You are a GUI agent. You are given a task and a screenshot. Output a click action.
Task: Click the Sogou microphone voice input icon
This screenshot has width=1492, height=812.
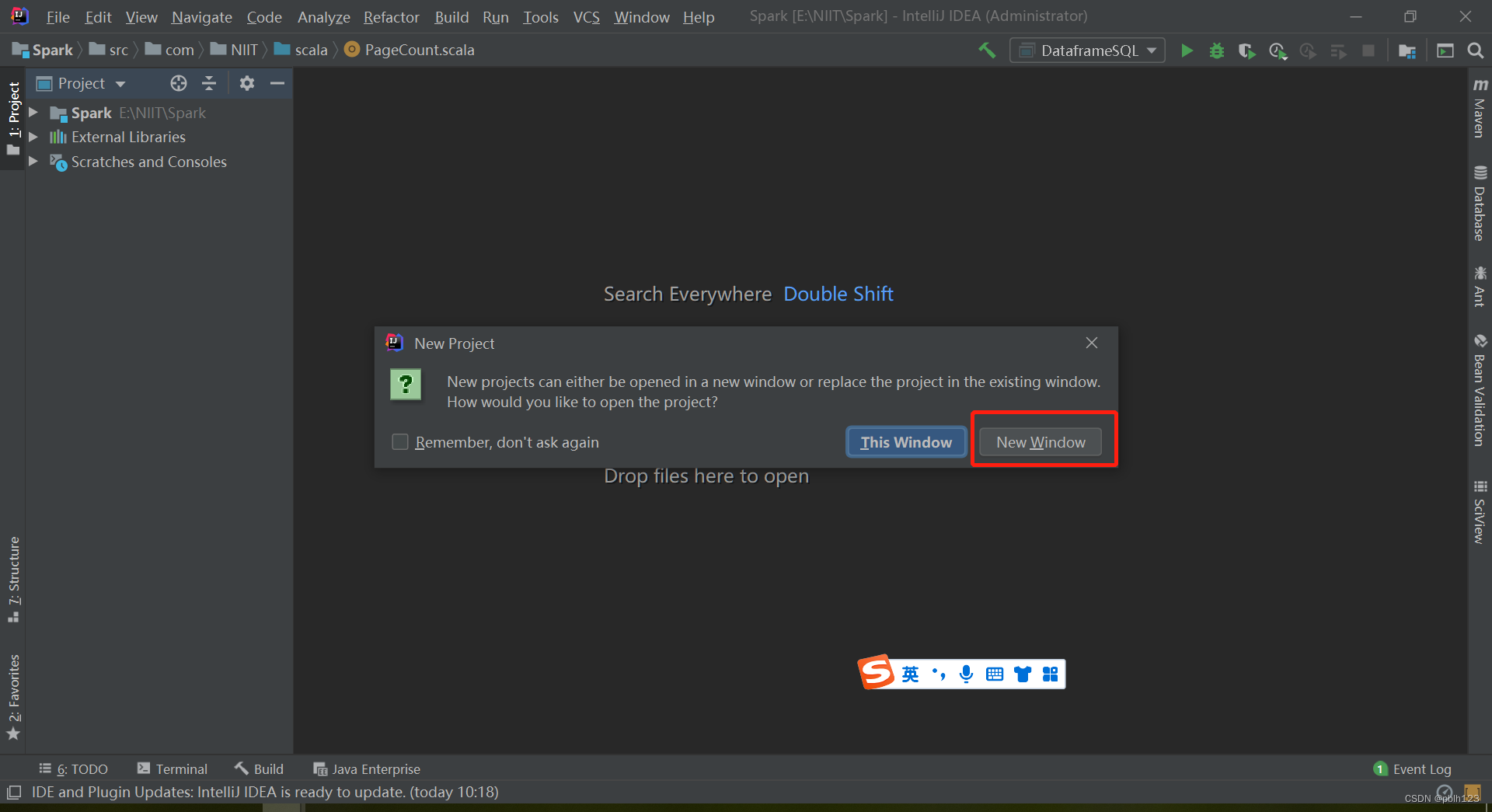point(966,674)
